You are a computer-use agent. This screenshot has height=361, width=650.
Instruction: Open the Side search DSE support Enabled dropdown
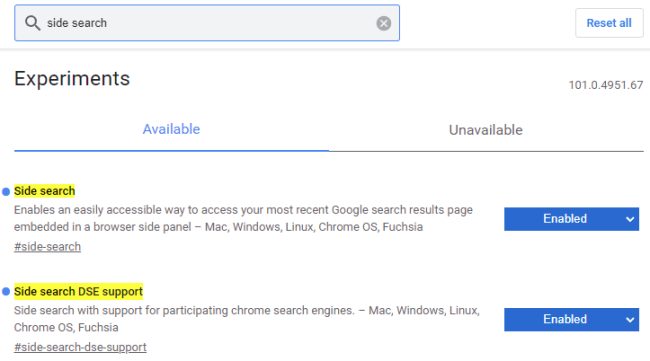click(x=571, y=320)
